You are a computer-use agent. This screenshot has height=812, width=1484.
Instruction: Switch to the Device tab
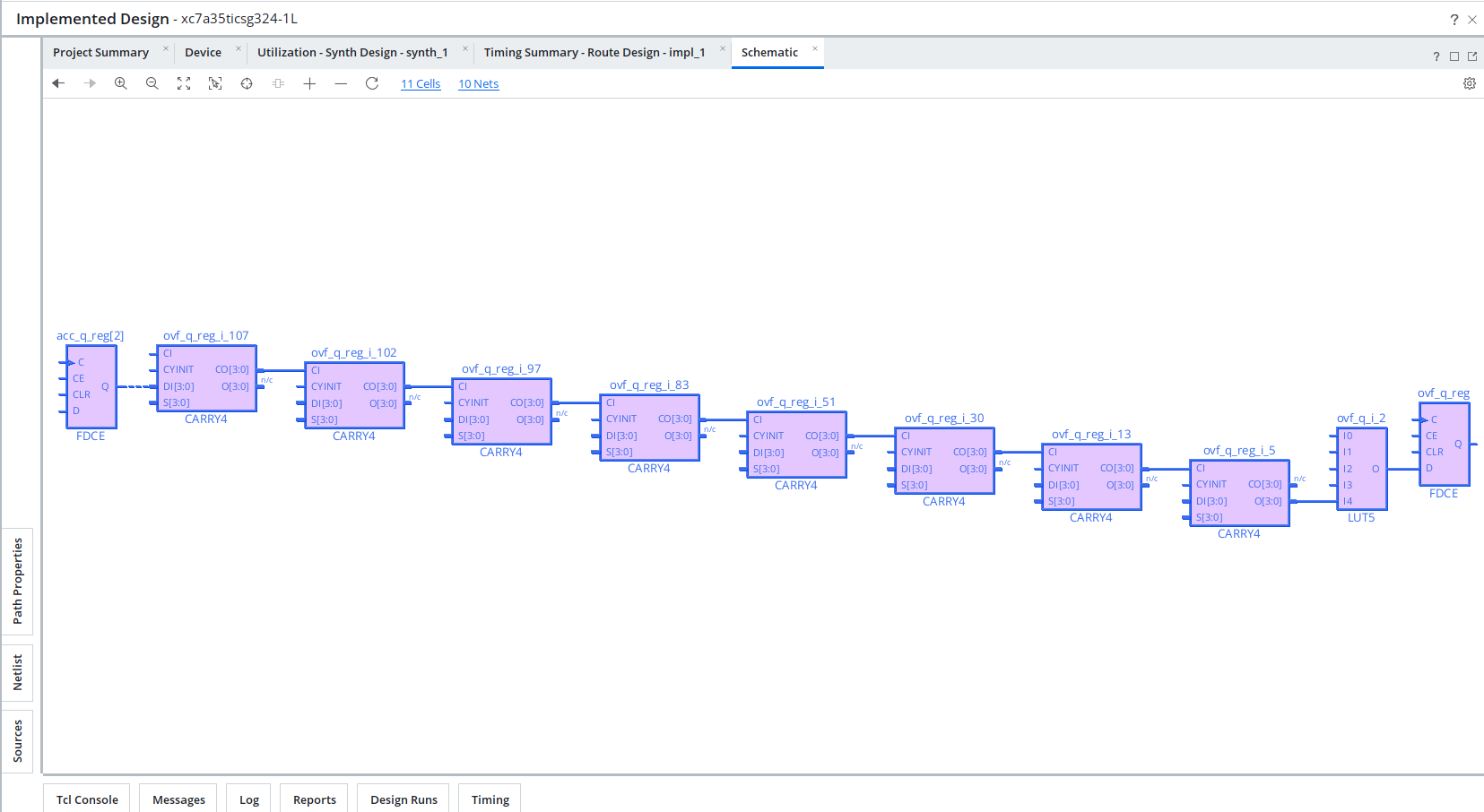[x=203, y=53]
